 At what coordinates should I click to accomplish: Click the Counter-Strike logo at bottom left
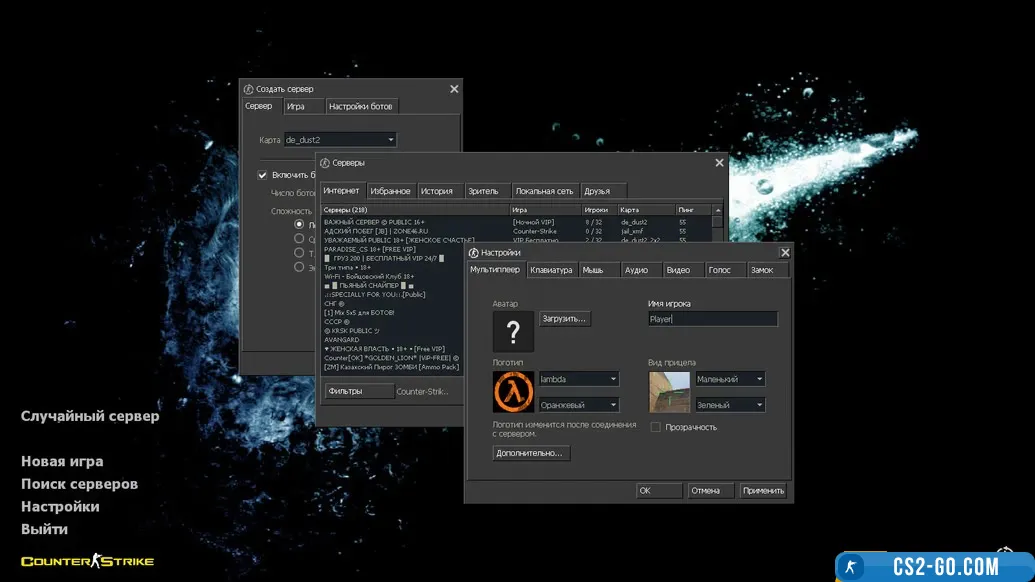(x=88, y=561)
